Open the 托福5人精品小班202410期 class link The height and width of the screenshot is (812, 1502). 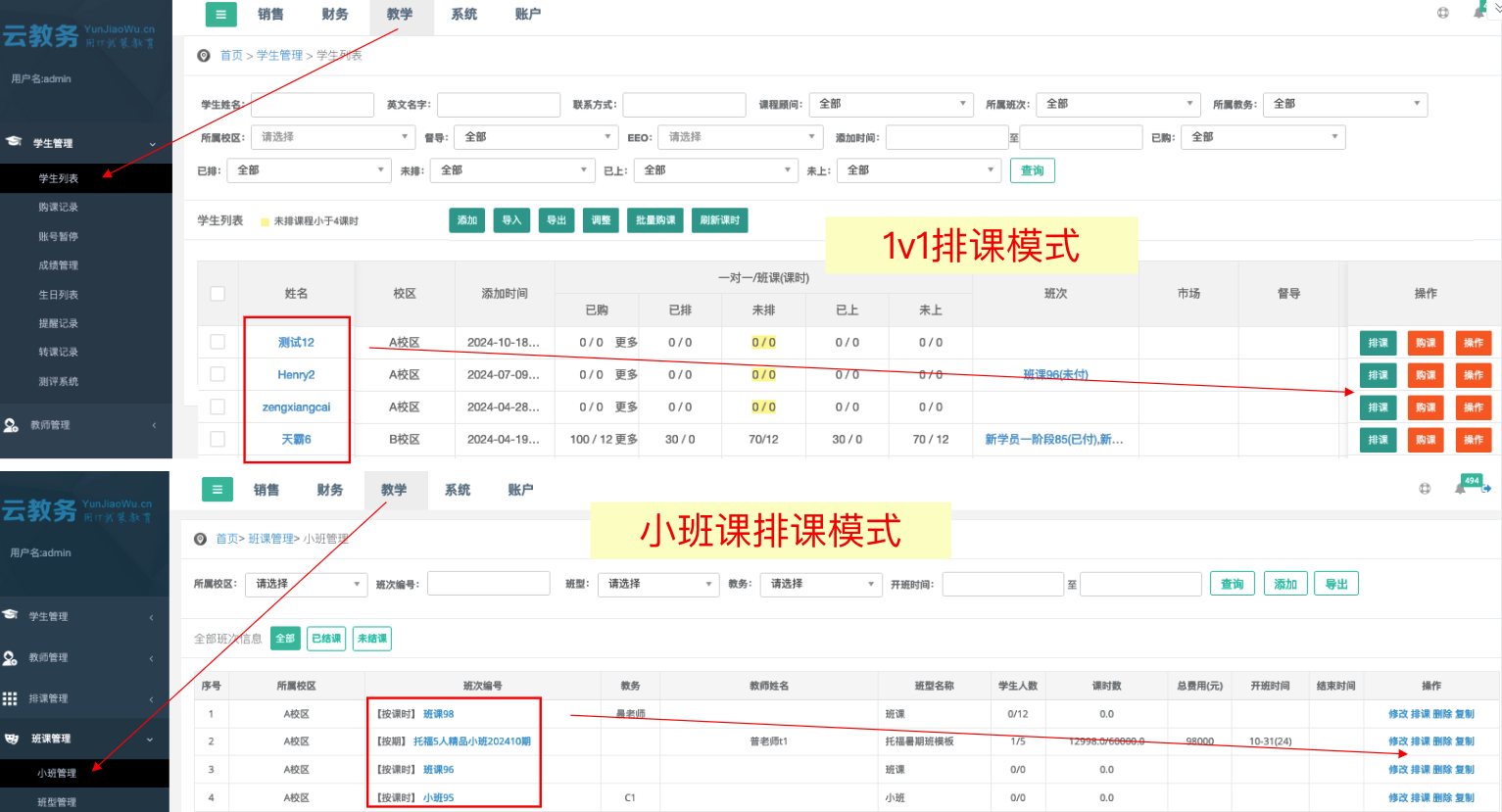[472, 741]
